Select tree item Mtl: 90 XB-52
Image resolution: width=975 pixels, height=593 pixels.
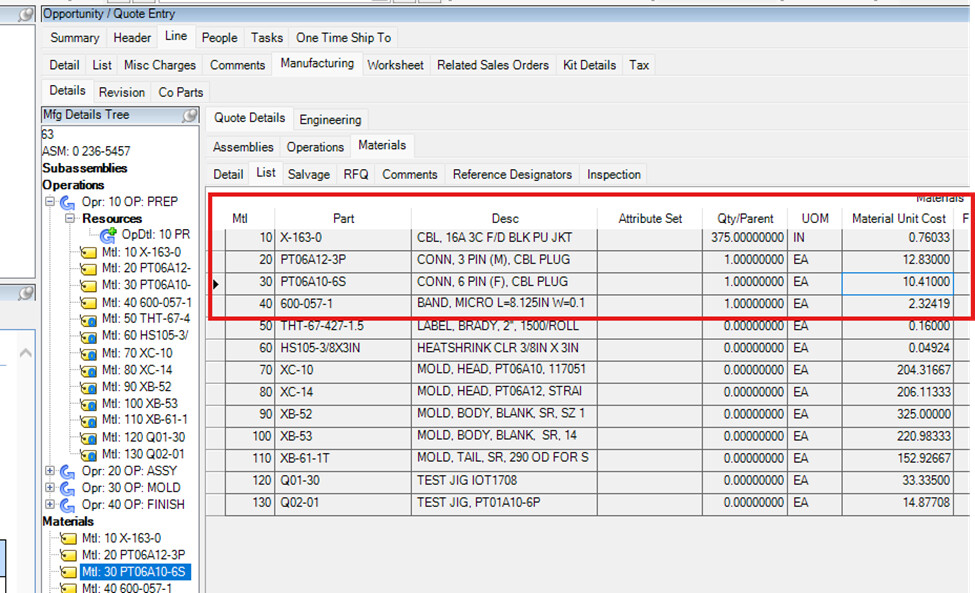tap(136, 387)
